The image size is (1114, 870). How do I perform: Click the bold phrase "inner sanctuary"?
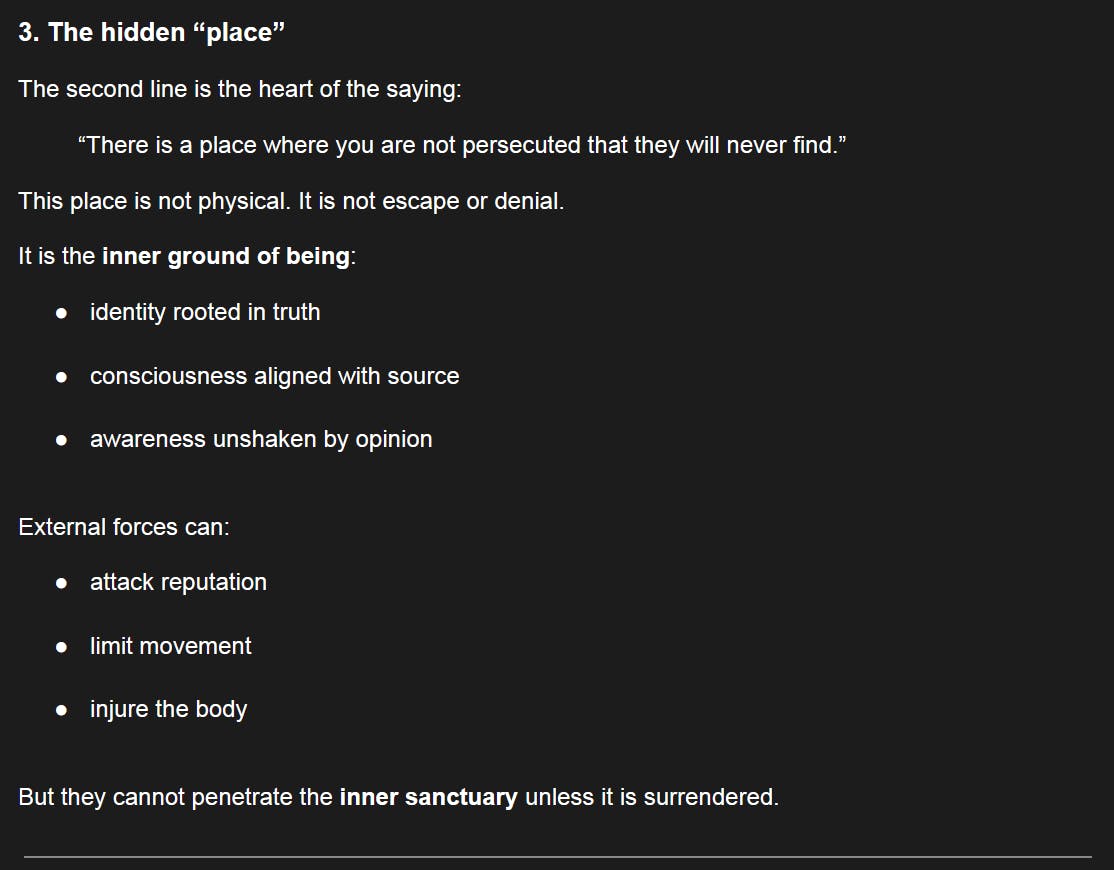coord(429,797)
